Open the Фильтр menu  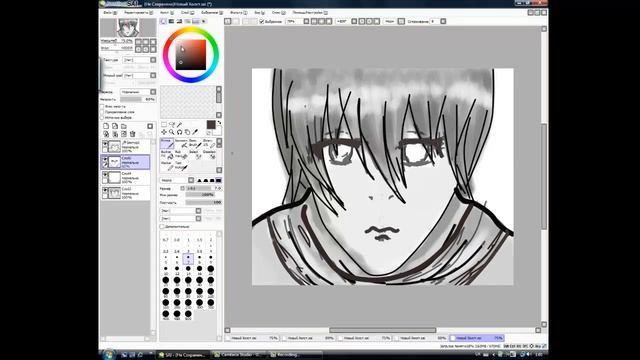click(238, 13)
